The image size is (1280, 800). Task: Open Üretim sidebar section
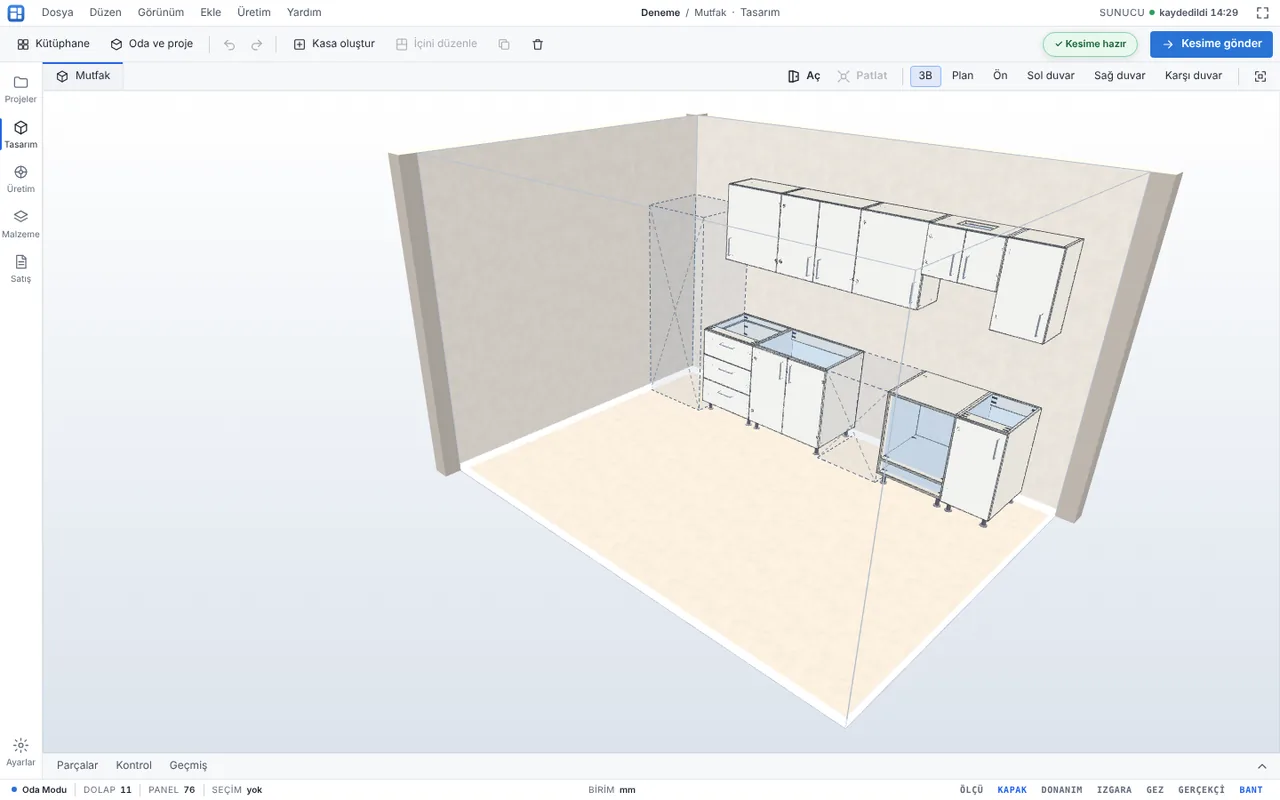point(20,179)
